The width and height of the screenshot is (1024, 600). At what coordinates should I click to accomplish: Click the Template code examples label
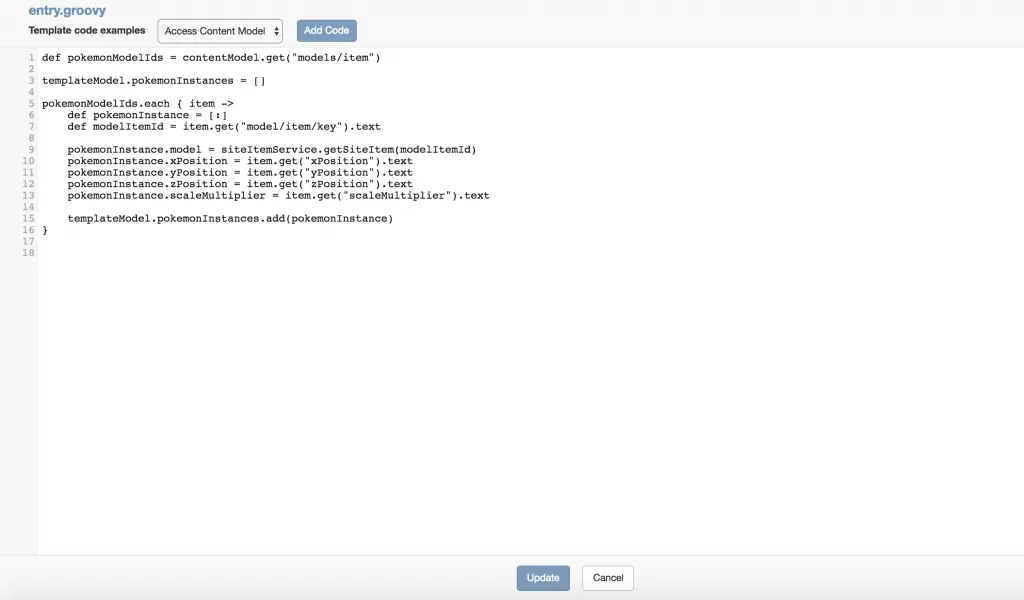(x=86, y=31)
